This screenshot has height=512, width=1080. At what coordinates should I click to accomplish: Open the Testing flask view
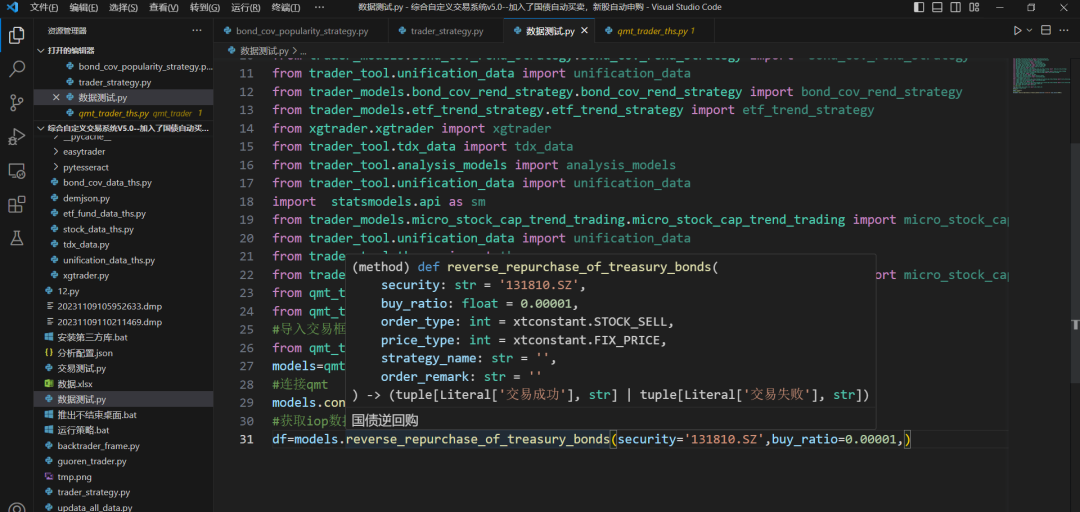tap(17, 238)
